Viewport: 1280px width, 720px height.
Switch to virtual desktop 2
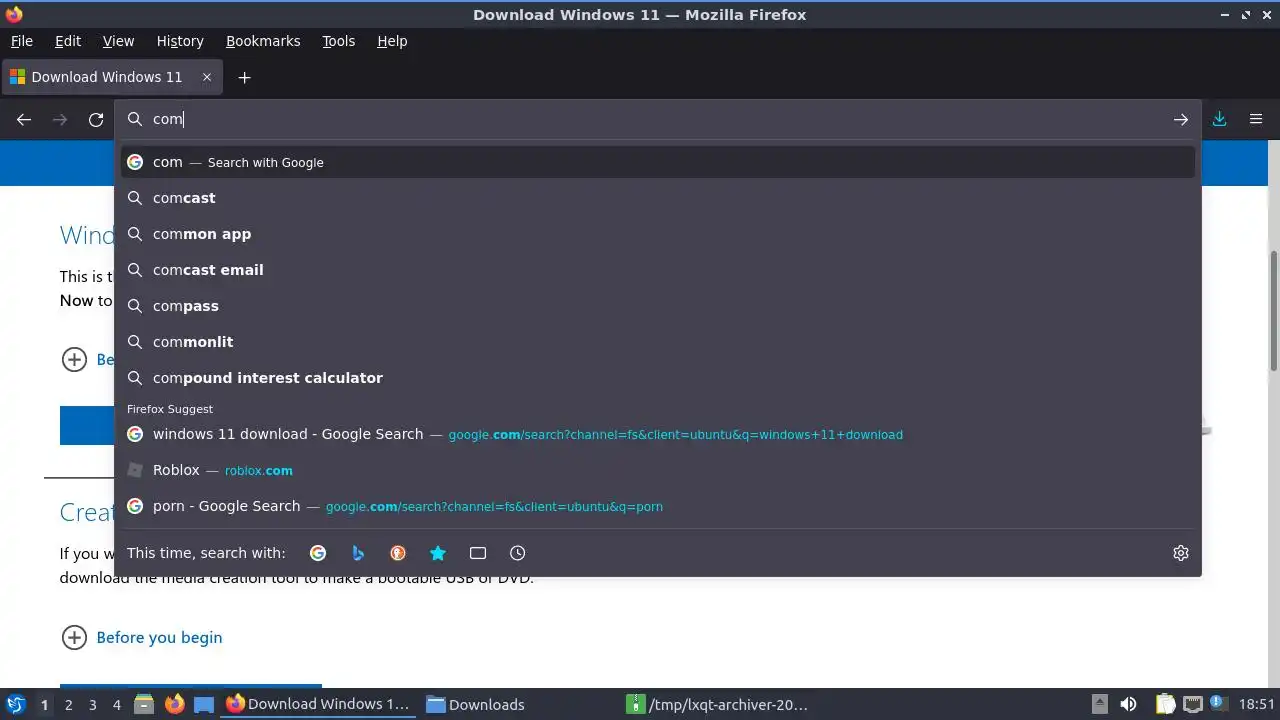(x=68, y=704)
